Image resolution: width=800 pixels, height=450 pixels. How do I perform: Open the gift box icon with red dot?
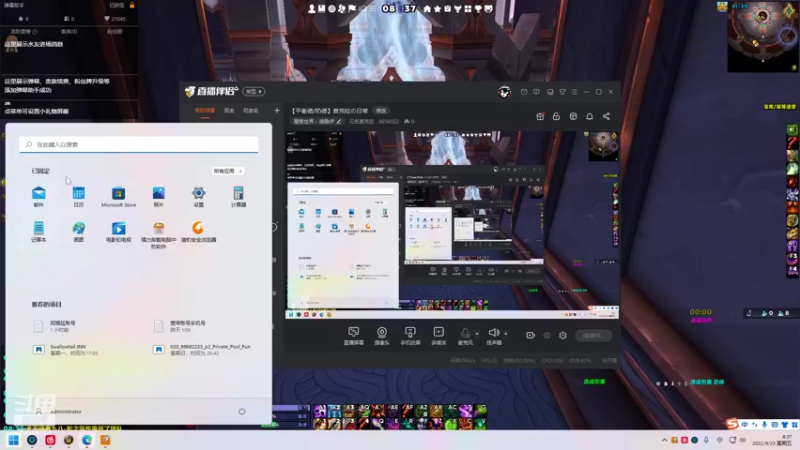(540, 116)
